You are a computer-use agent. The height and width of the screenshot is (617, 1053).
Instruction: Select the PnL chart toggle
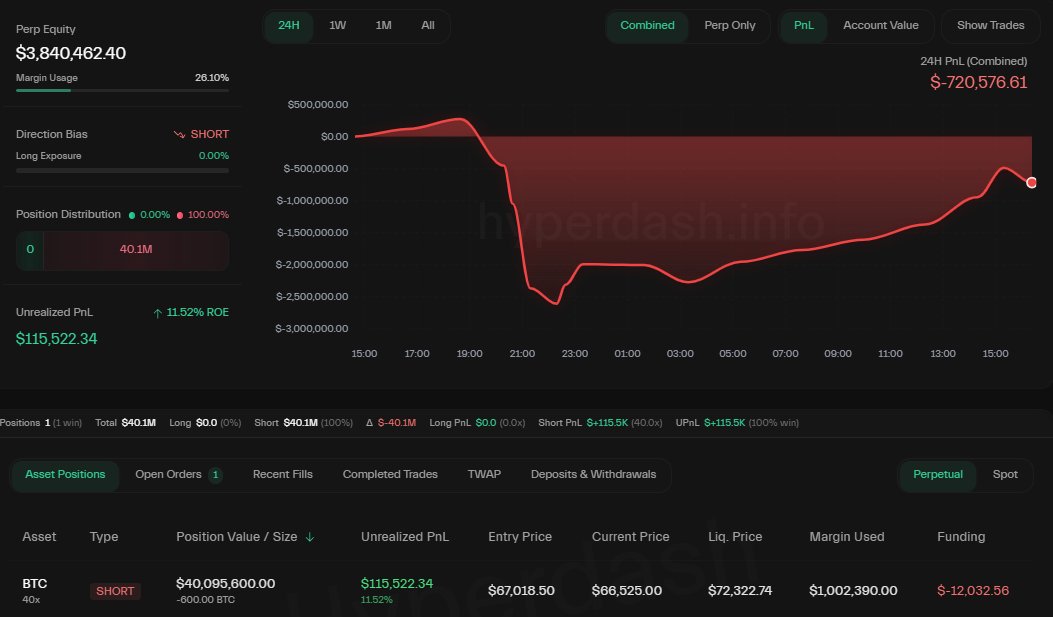coord(803,26)
